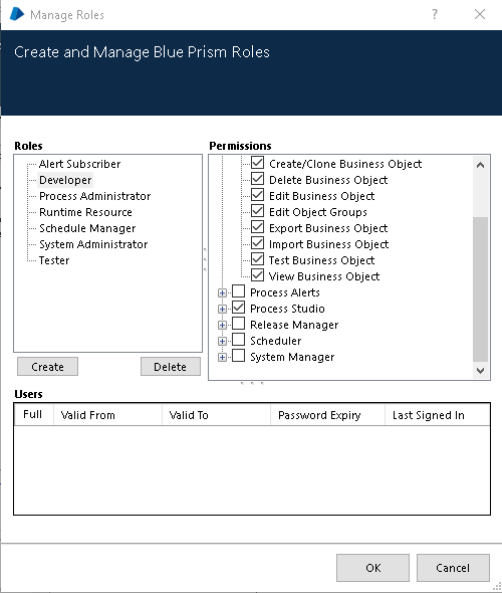Select the Process Alerts label

285,293
